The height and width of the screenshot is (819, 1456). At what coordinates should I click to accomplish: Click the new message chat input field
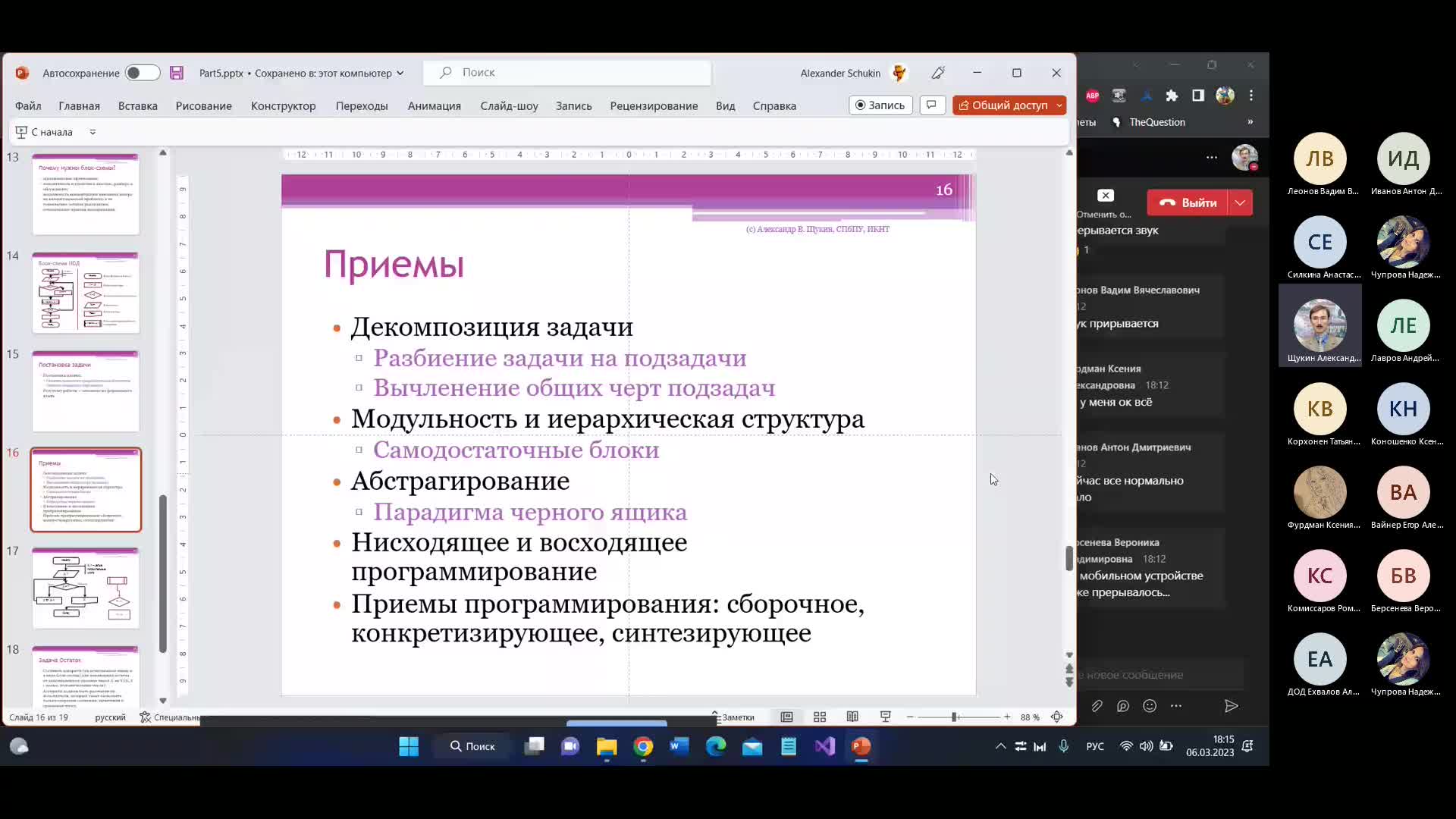coord(1160,675)
